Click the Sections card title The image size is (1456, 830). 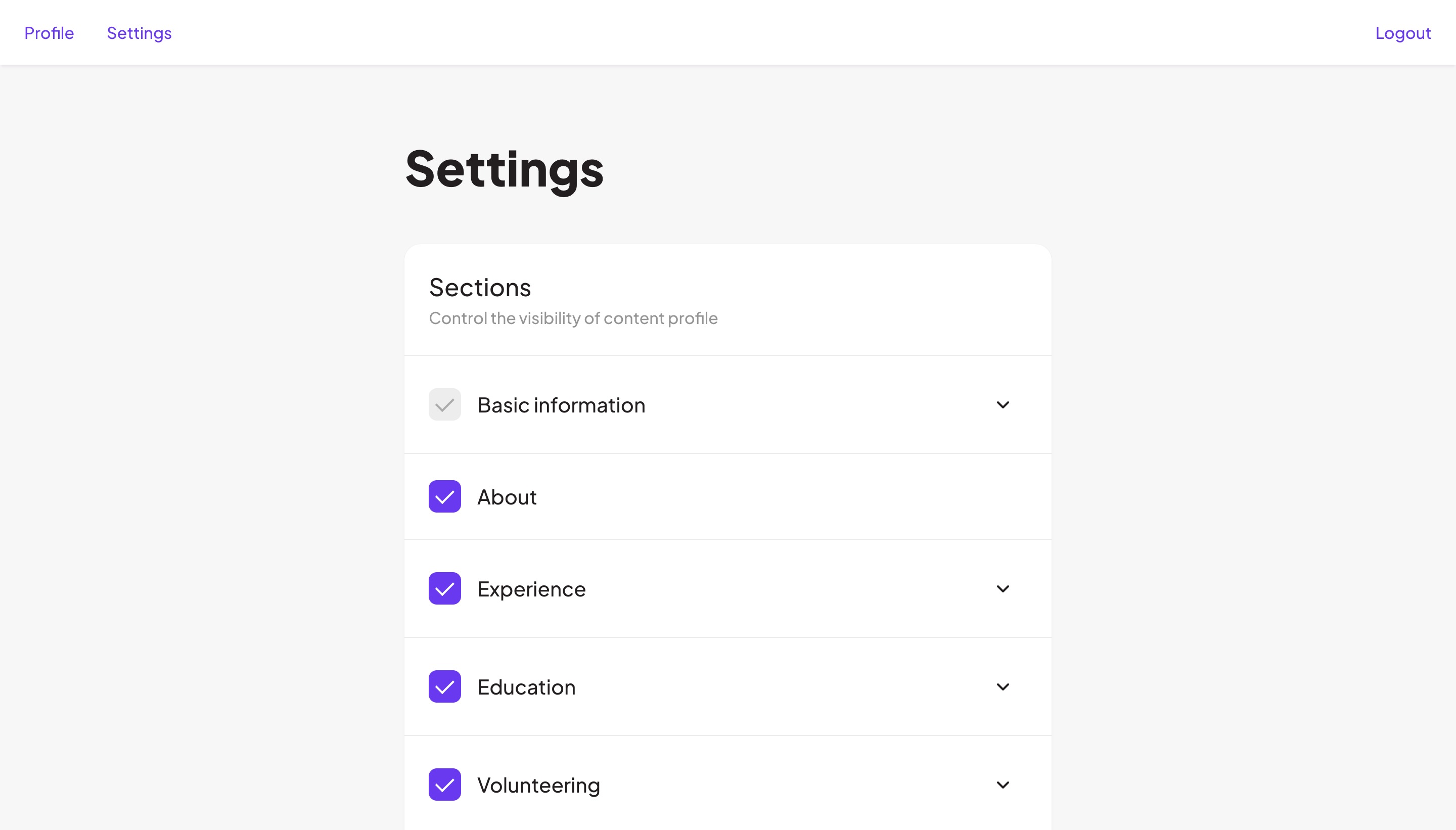click(x=480, y=287)
